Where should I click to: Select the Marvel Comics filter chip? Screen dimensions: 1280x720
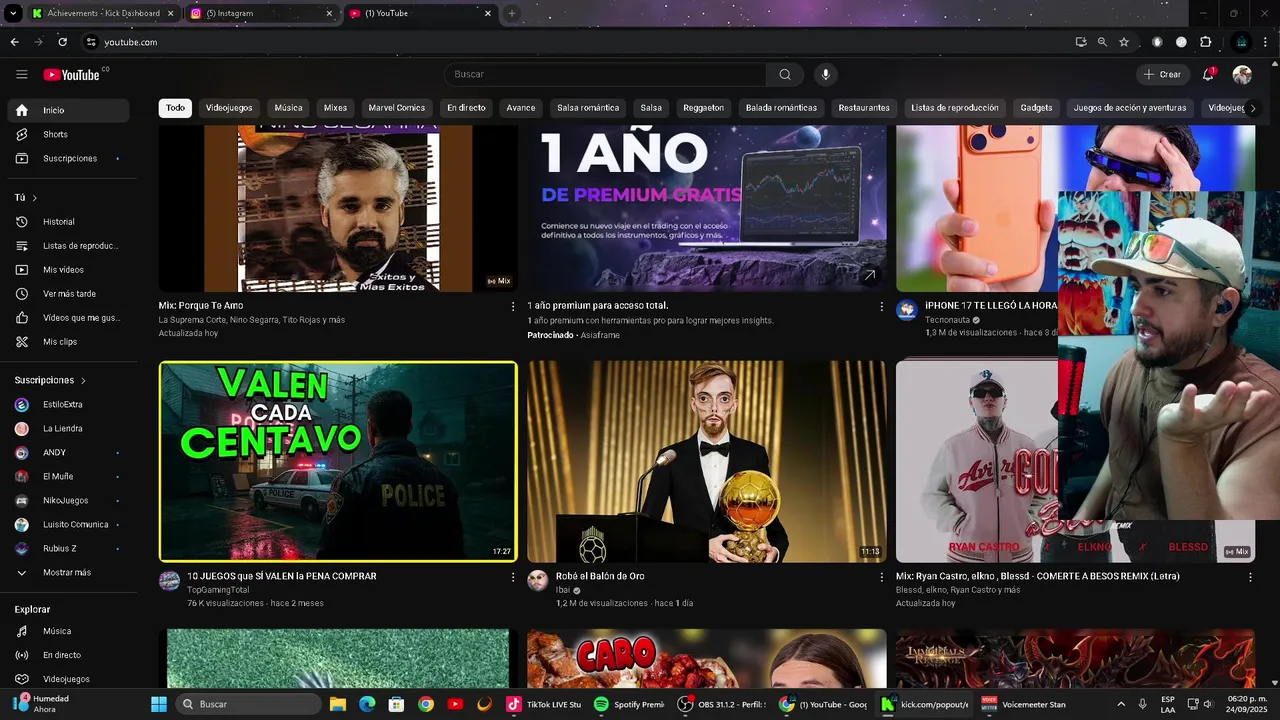(397, 108)
